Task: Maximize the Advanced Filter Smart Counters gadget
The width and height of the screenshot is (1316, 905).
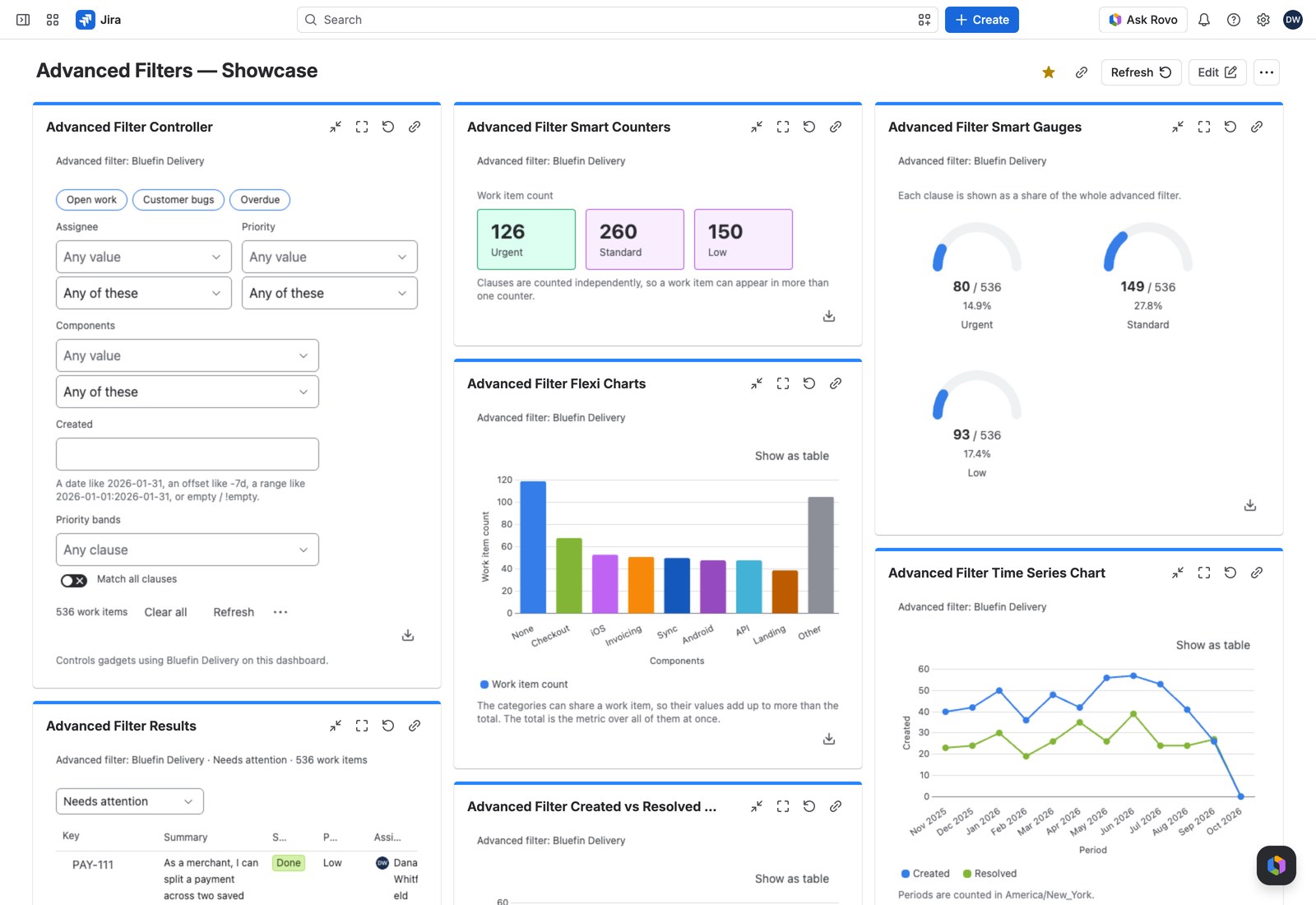Action: click(x=783, y=127)
